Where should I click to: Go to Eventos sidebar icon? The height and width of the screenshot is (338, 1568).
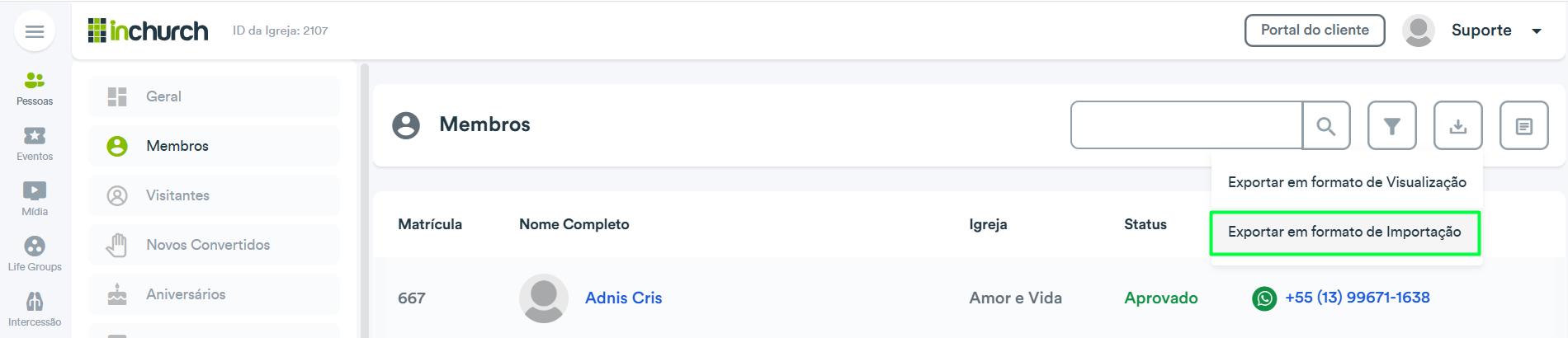(35, 144)
